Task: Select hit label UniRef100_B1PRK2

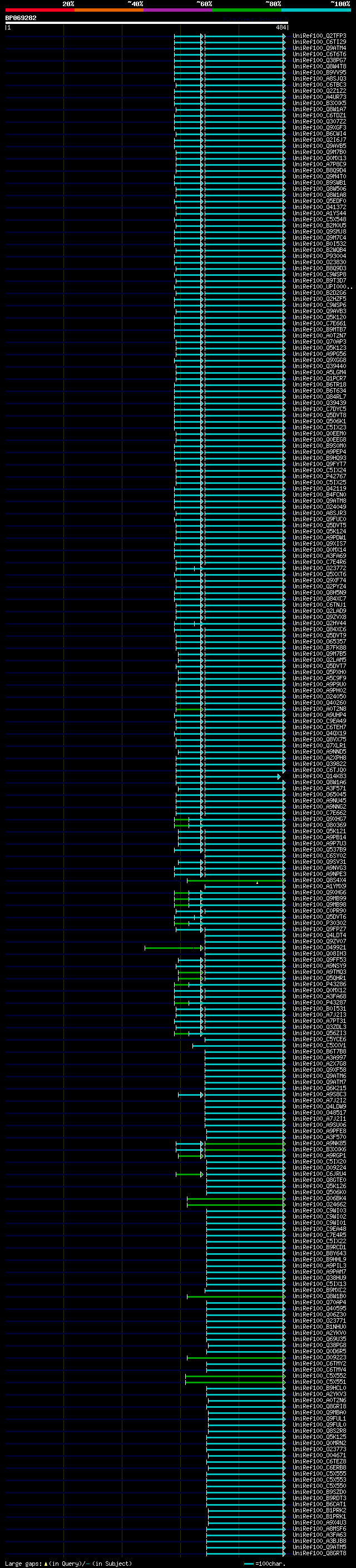Action: pos(319,1510)
